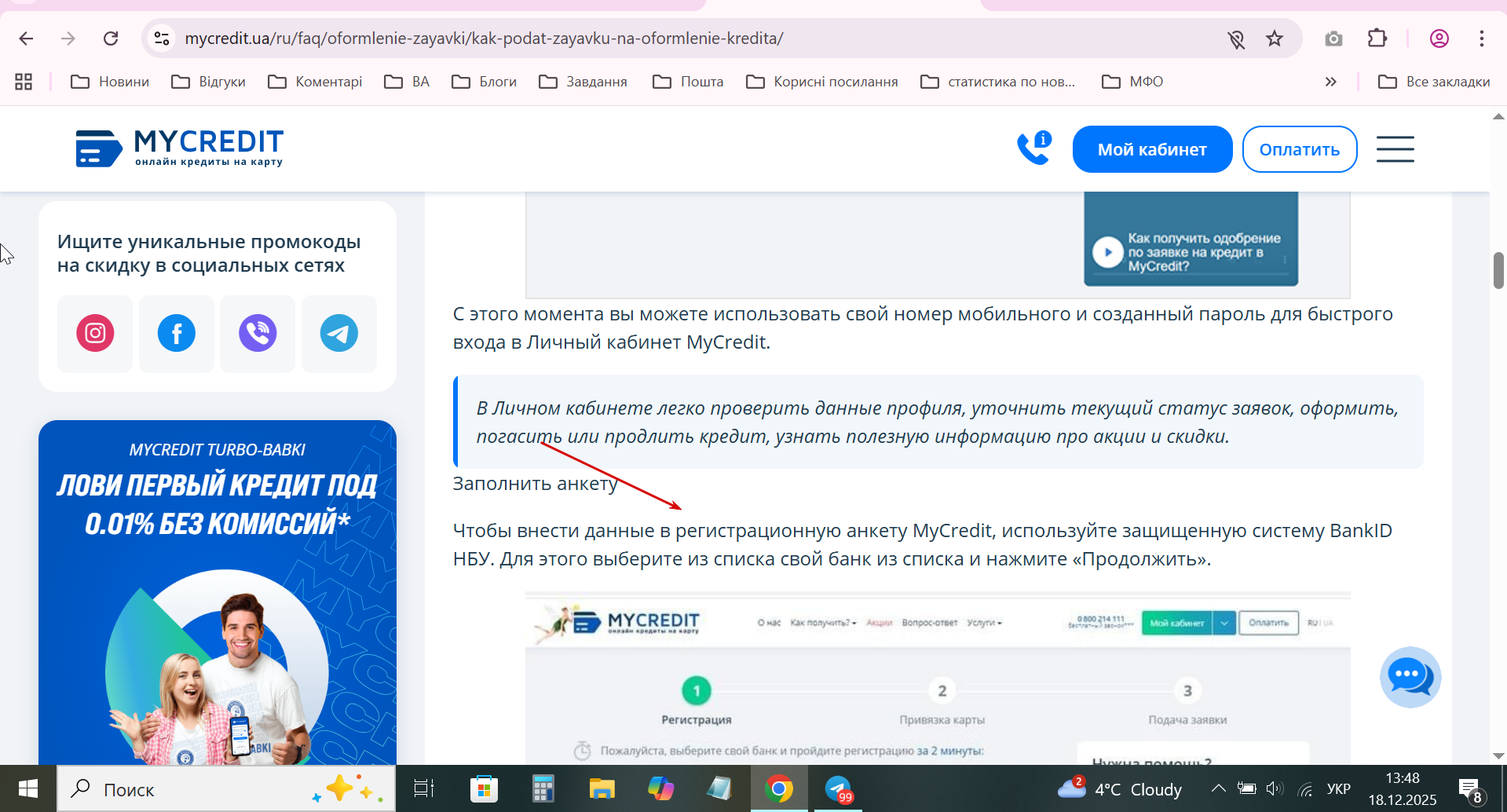The image size is (1507, 812).
Task: Open the volume control in system tray
Action: (1275, 788)
